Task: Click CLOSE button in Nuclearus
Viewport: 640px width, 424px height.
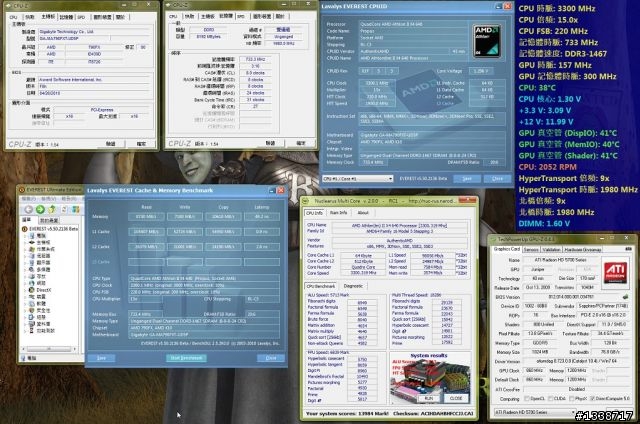Action: [456, 398]
